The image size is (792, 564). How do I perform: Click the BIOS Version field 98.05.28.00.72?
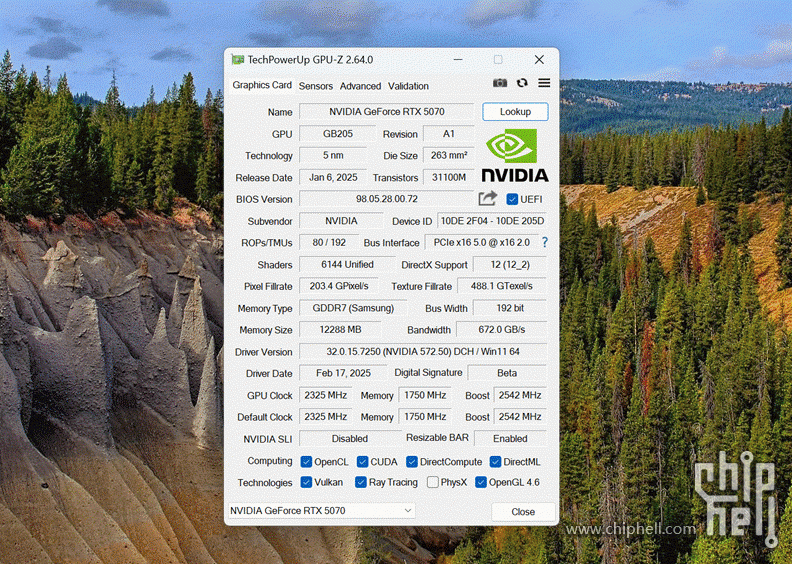[386, 199]
